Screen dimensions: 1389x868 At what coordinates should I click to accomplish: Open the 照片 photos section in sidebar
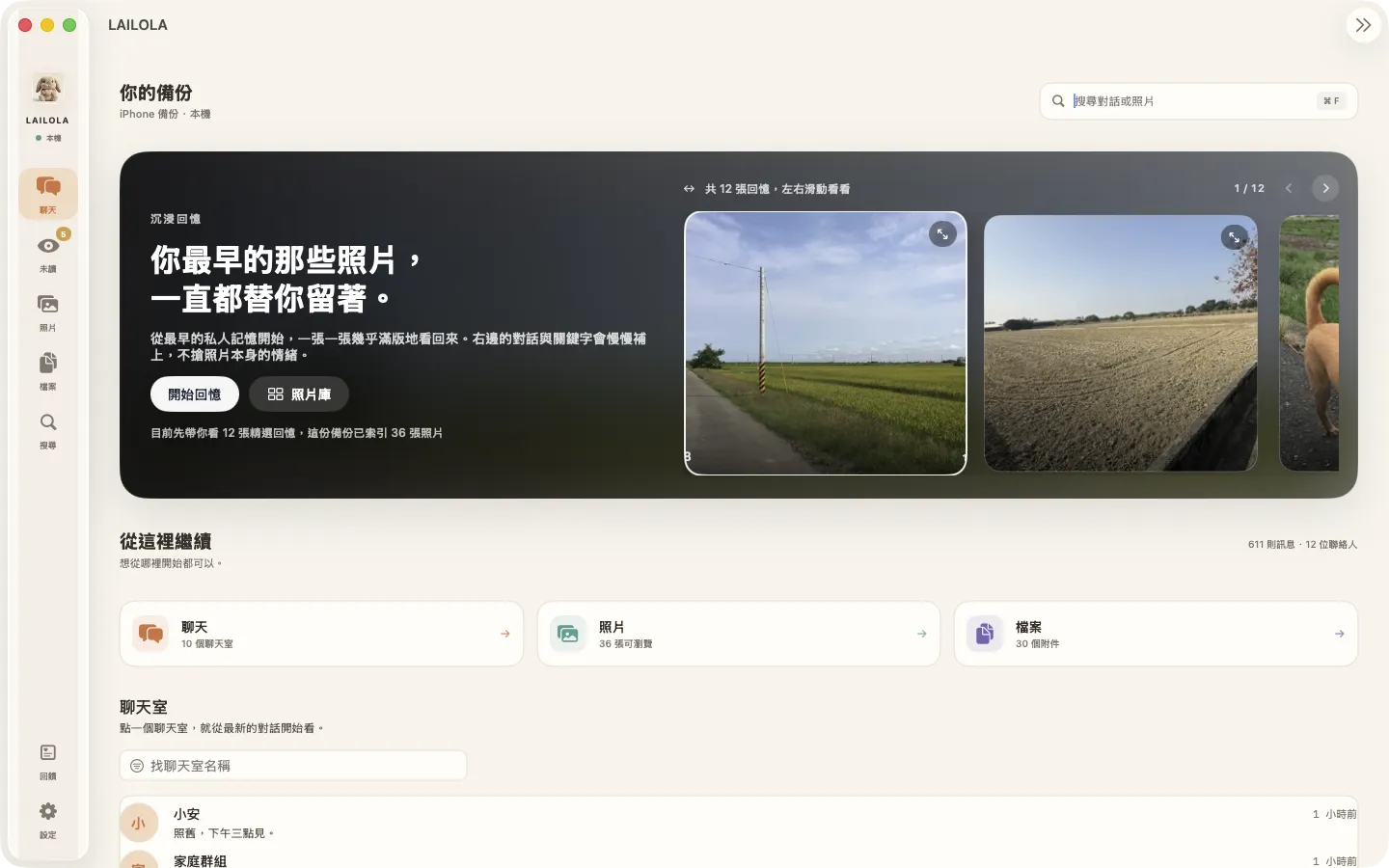[48, 311]
